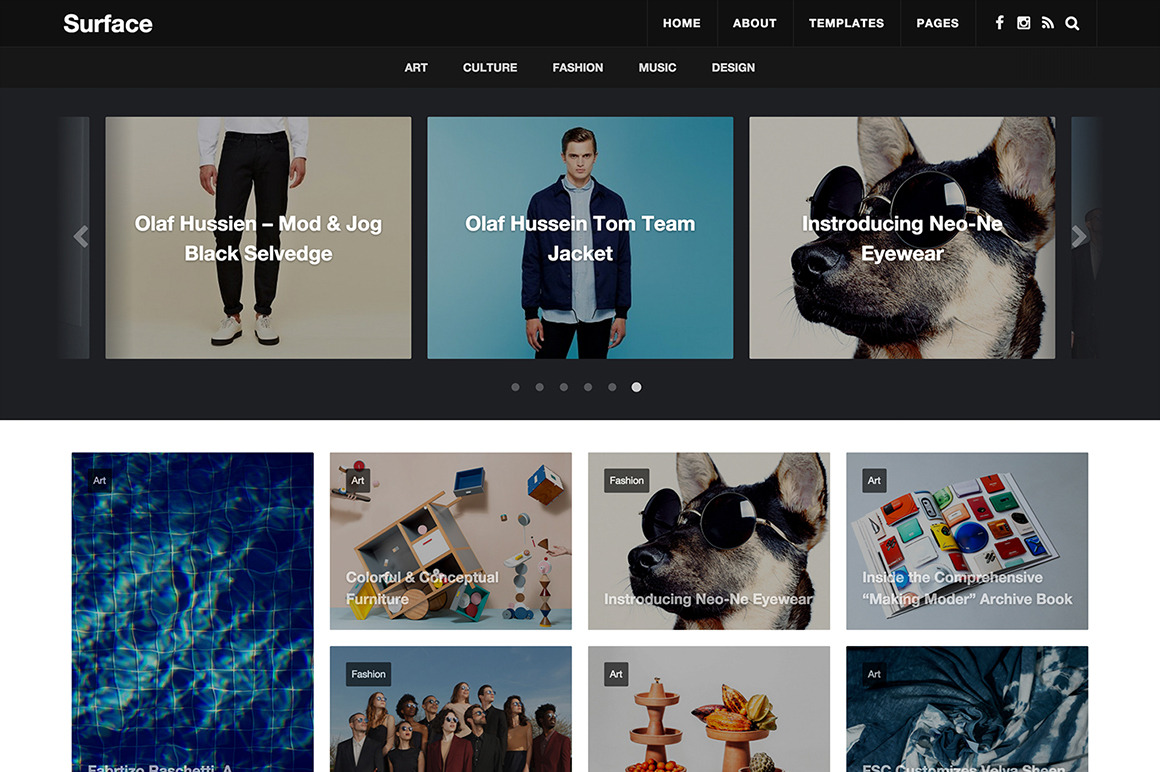This screenshot has width=1160, height=772.
Task: Navigate to the HOME menu item
Action: coord(681,22)
